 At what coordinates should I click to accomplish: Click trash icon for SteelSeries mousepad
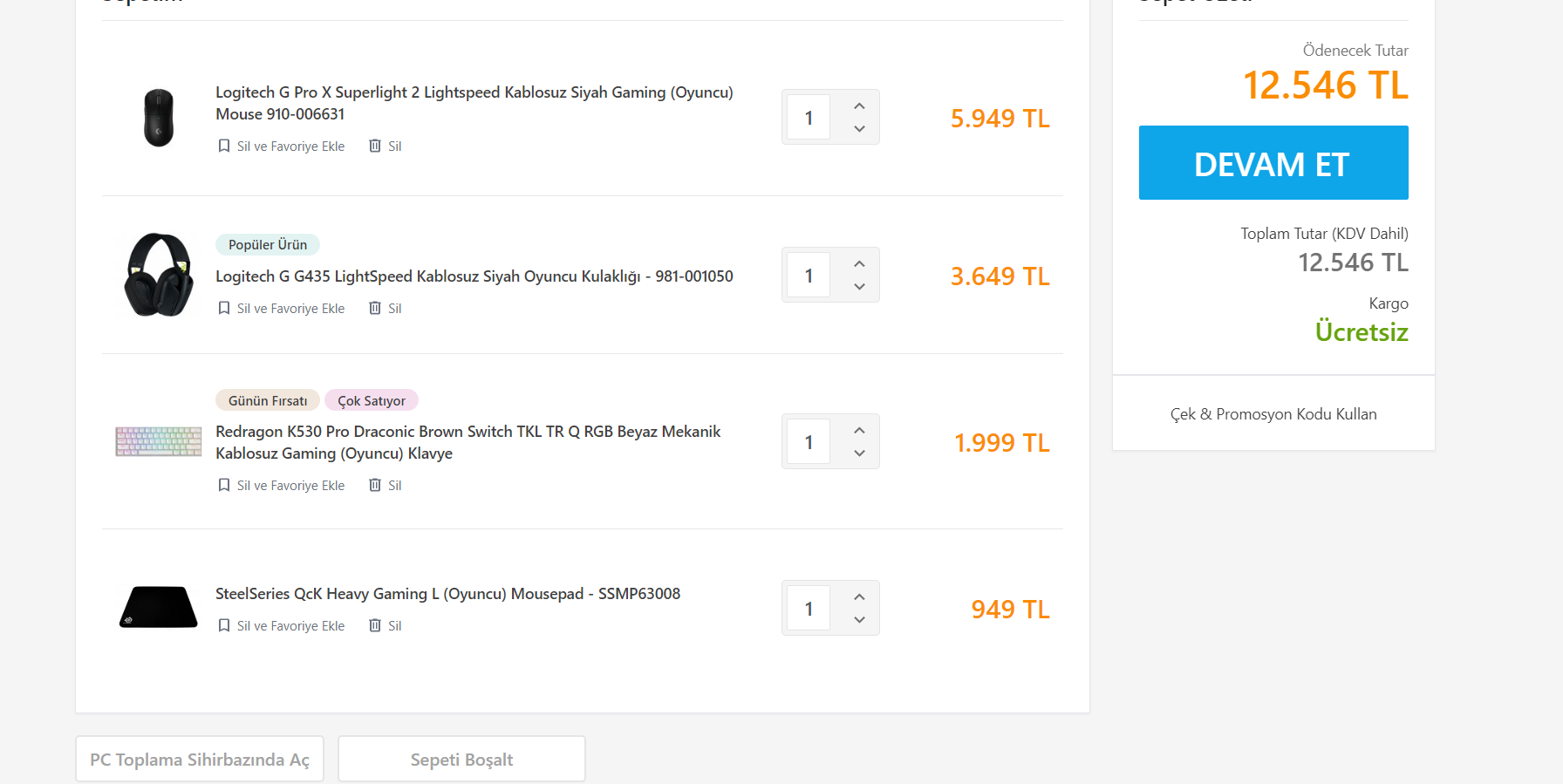click(375, 625)
